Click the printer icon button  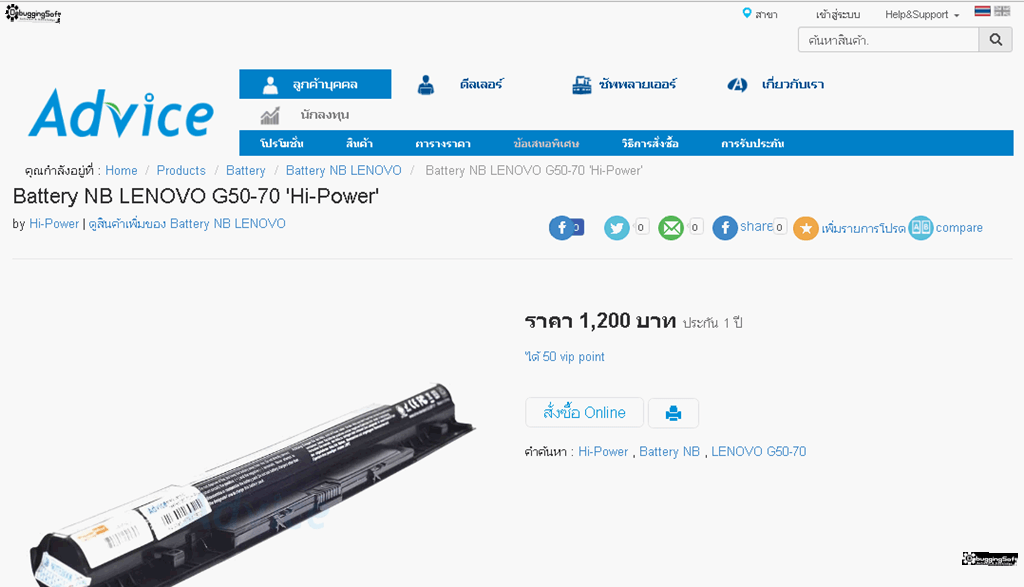tap(673, 413)
